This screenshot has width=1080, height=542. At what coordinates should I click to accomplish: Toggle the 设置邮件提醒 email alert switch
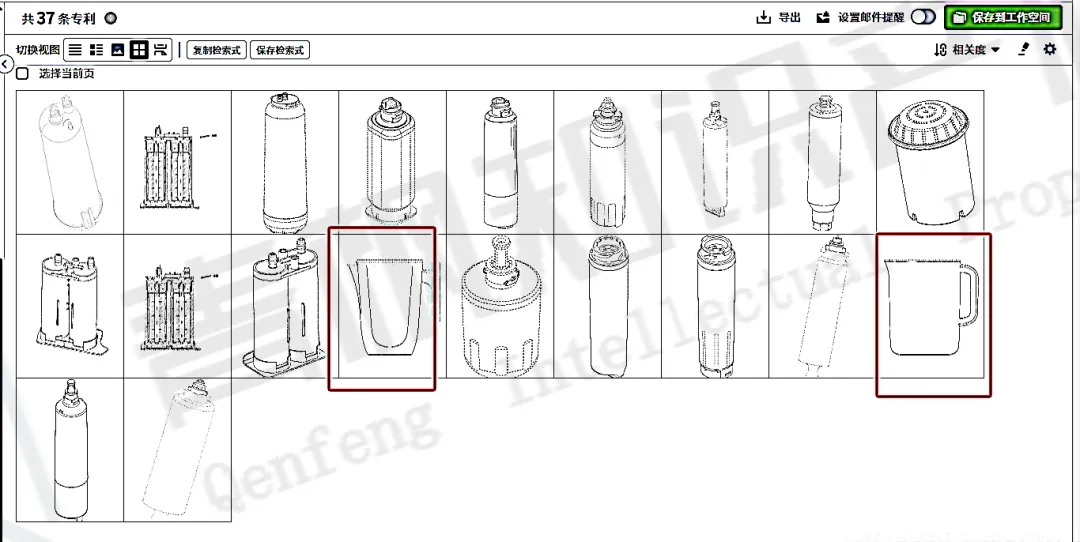[923, 17]
